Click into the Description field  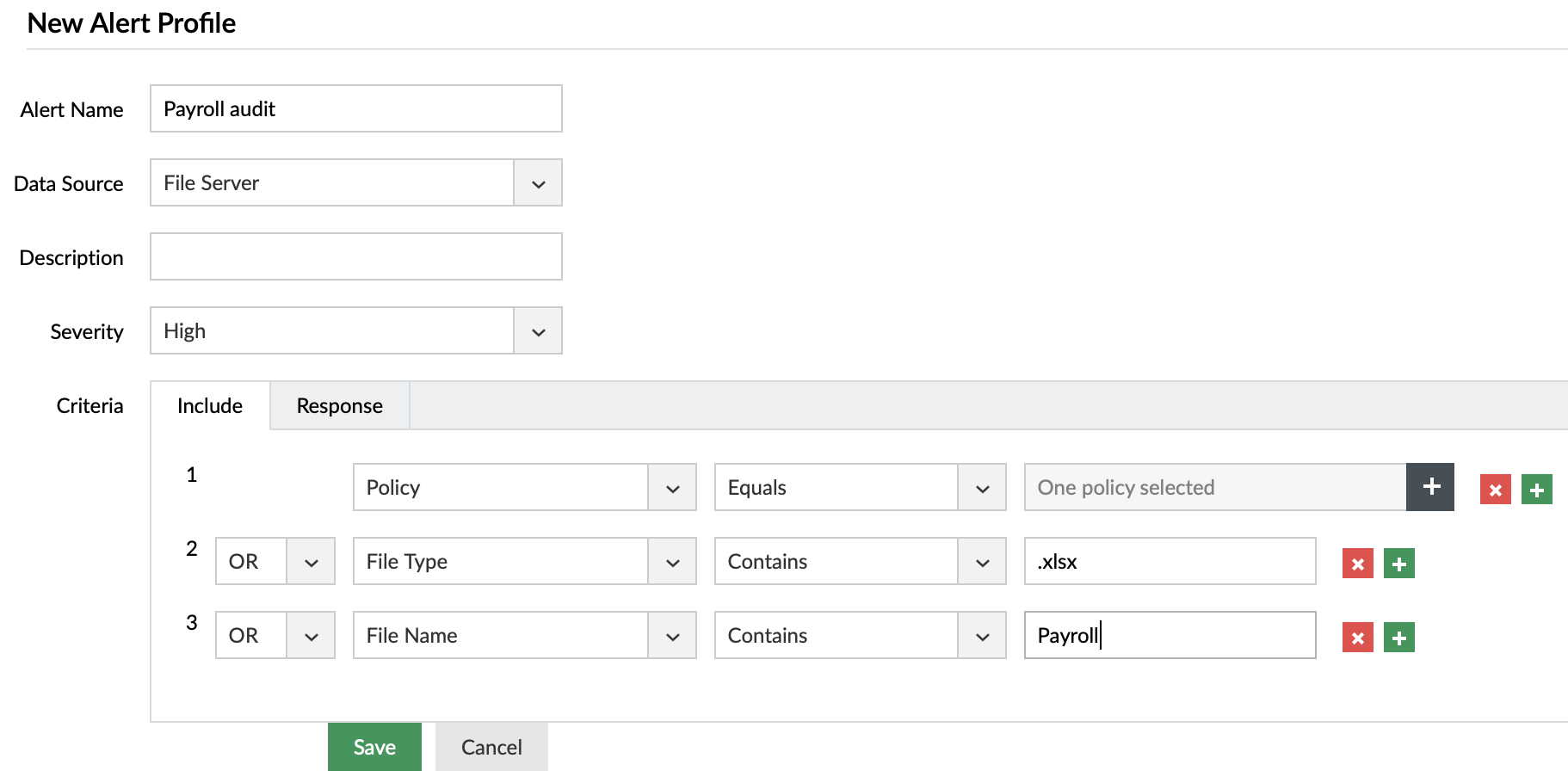355,257
